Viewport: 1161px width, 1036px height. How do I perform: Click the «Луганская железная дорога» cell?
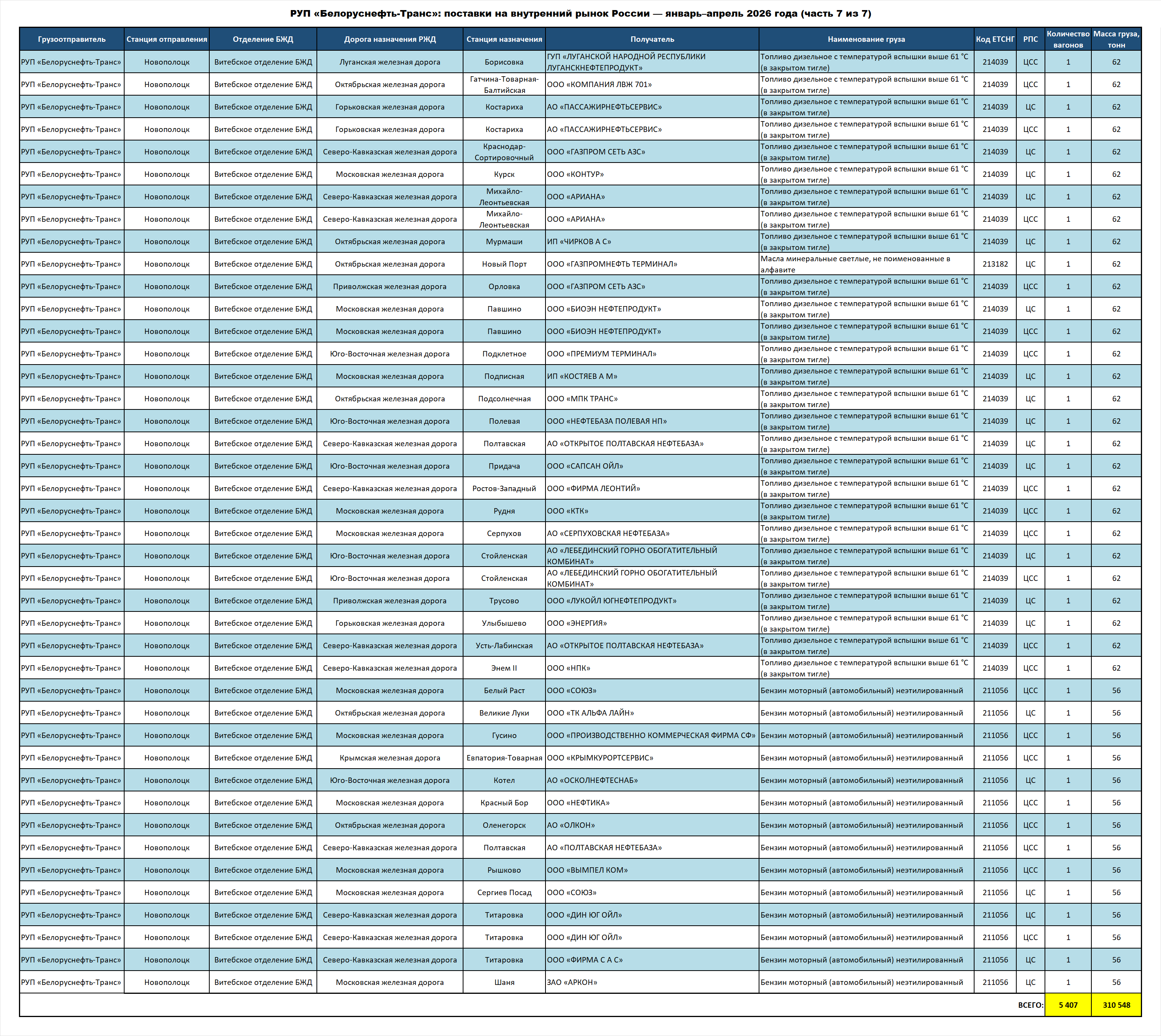(390, 62)
